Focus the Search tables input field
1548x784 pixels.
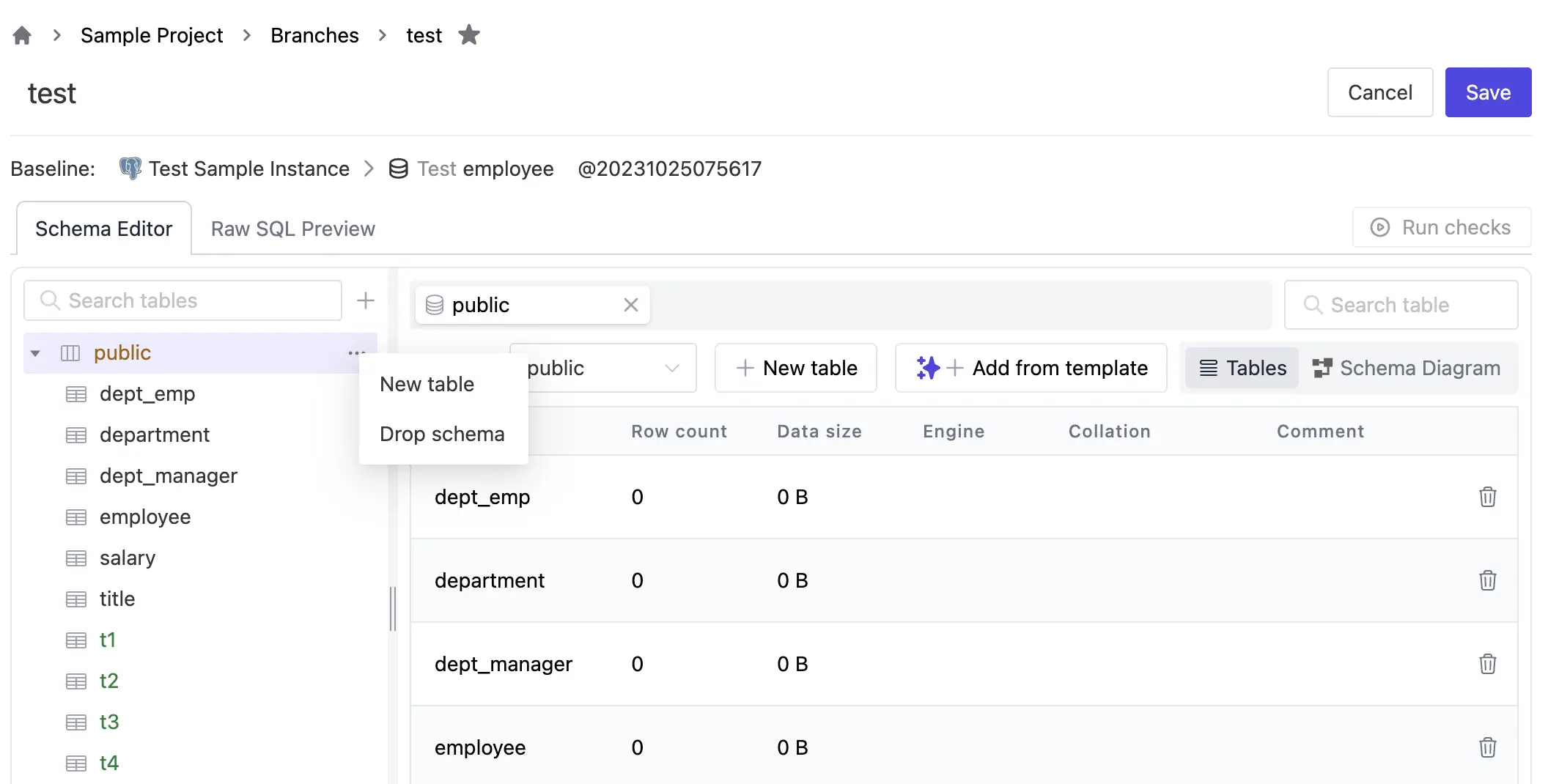click(x=183, y=300)
